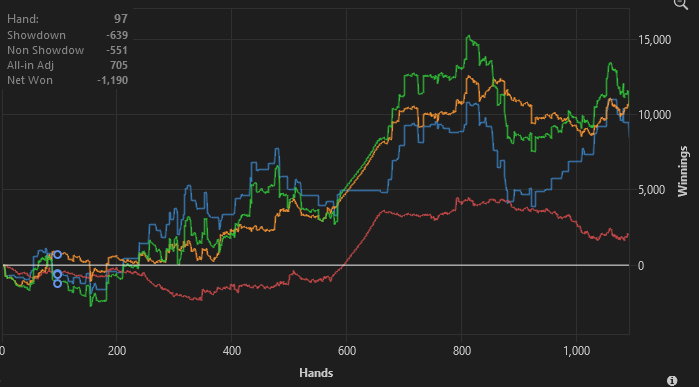
Task: Click the Showdown value -639
Action: pos(117,35)
